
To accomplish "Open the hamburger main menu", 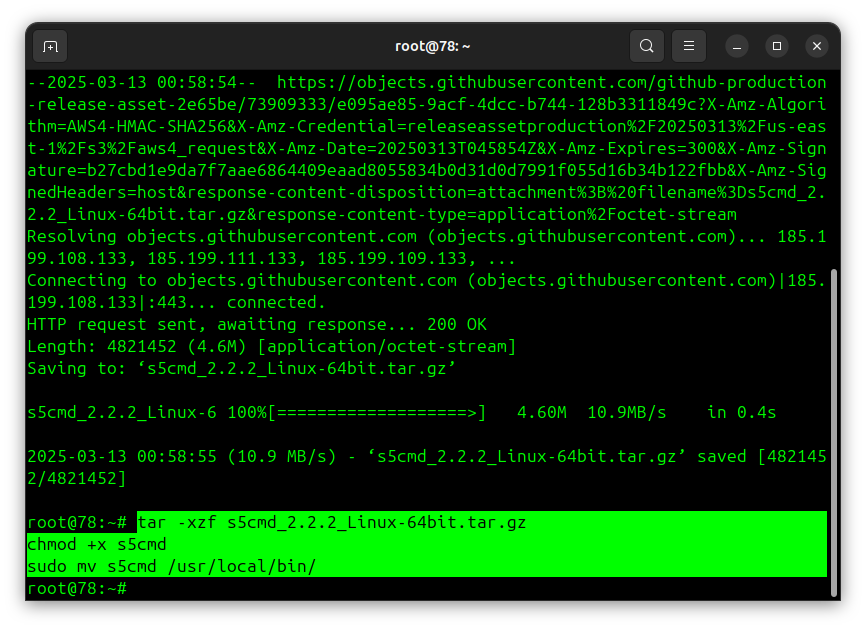I will click(x=689, y=46).
